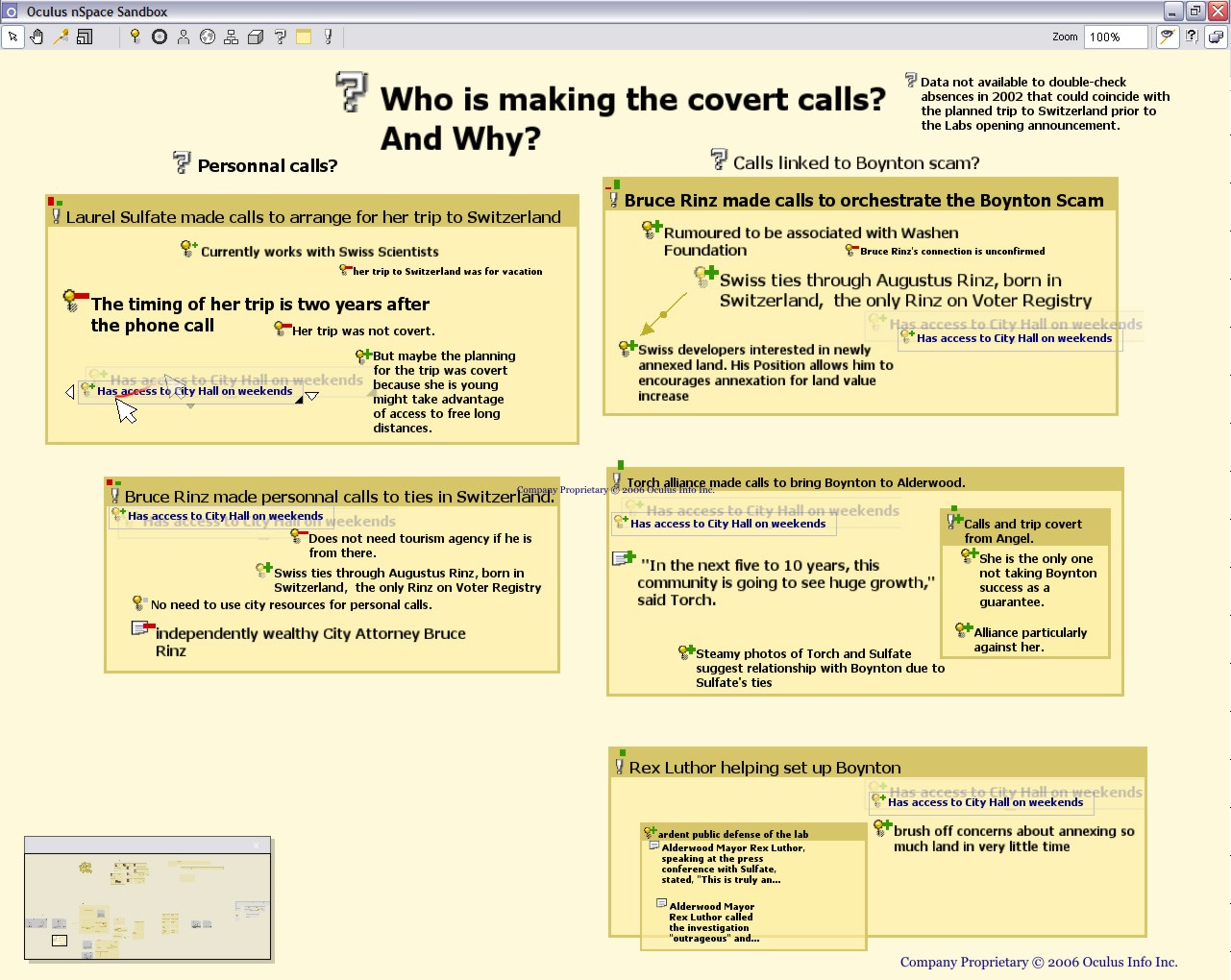Choose the person entity icon in toolbar
Screen dimensions: 1231x980
pyautogui.click(x=183, y=37)
